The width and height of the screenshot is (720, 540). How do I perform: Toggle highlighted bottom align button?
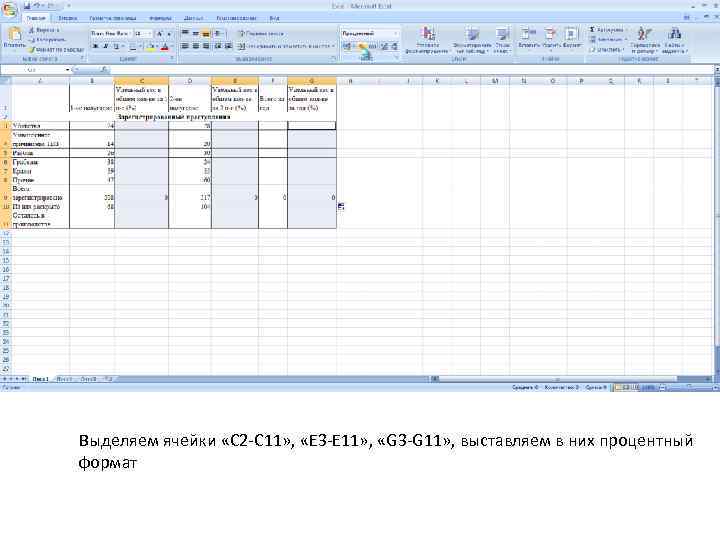(x=206, y=34)
